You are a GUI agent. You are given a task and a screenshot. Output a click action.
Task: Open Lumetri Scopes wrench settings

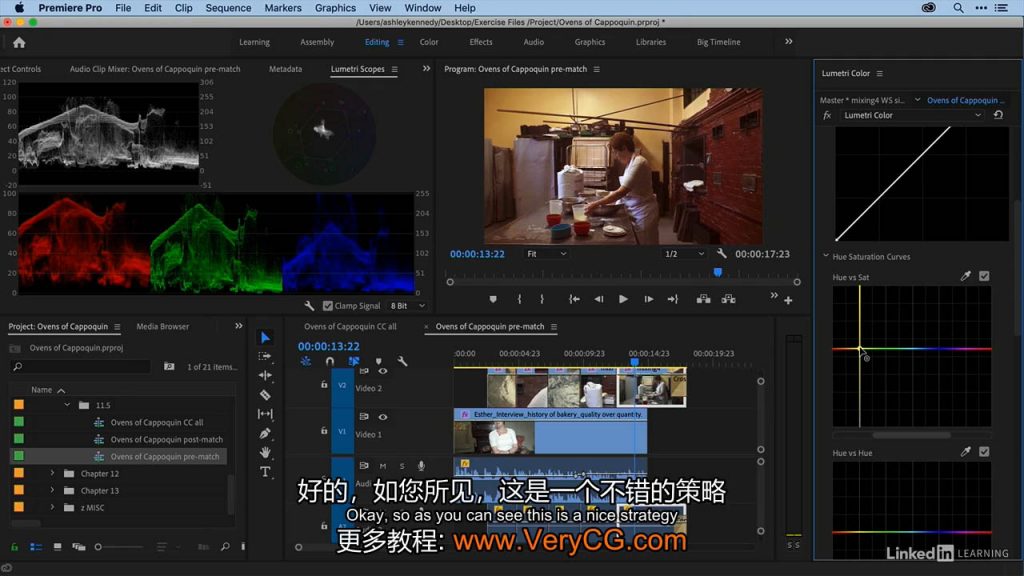coord(310,306)
